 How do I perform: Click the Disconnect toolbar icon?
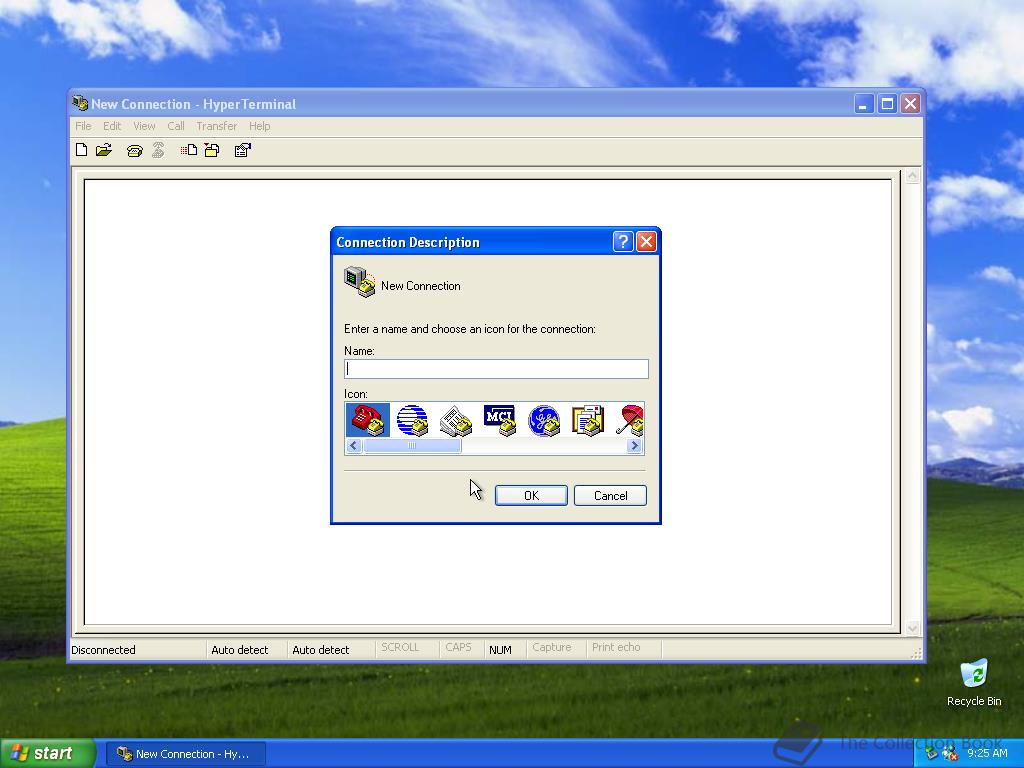click(x=158, y=150)
